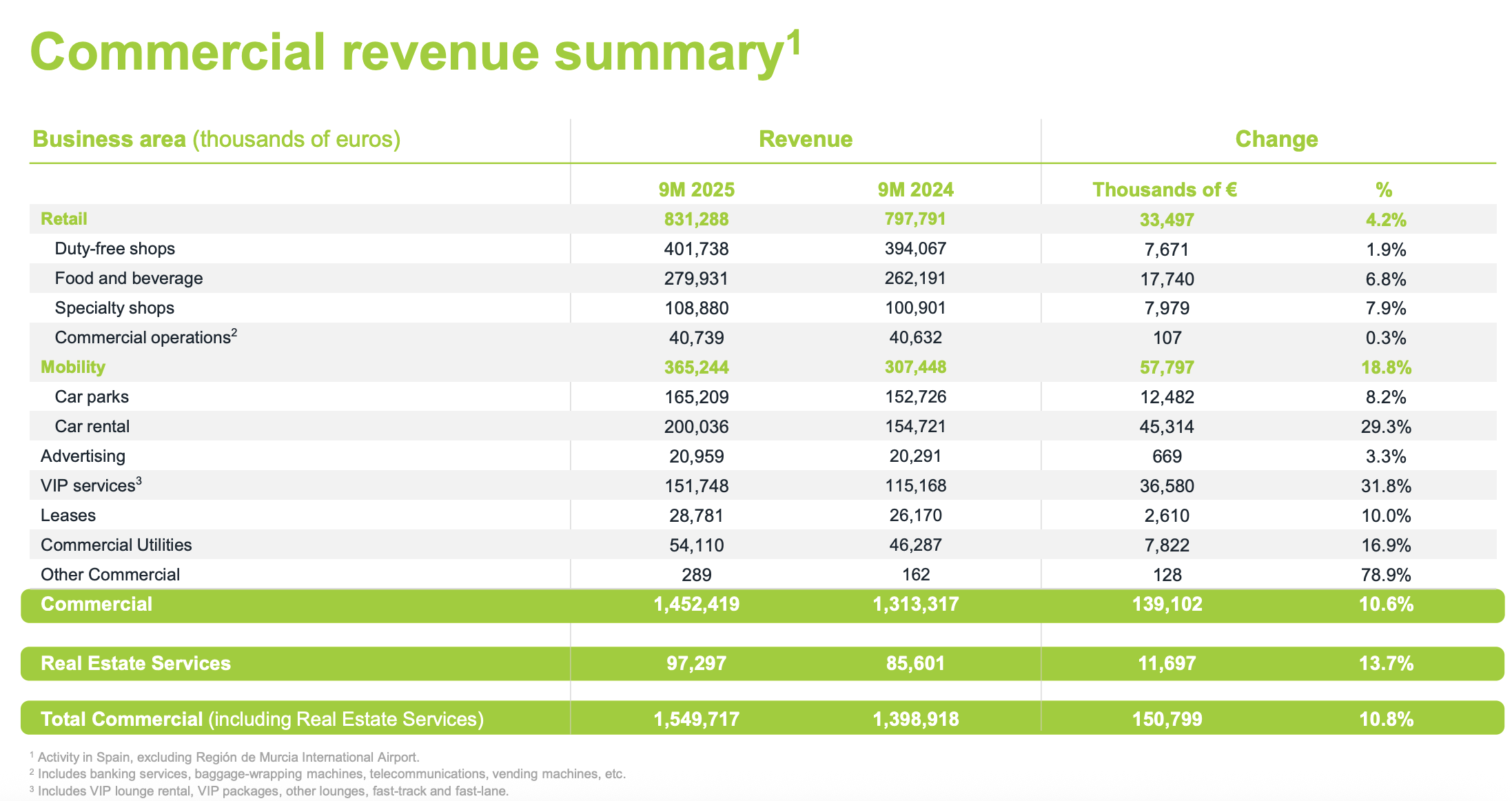Click the Revenue column group header
The image size is (1512, 801).
pyautogui.click(x=805, y=139)
